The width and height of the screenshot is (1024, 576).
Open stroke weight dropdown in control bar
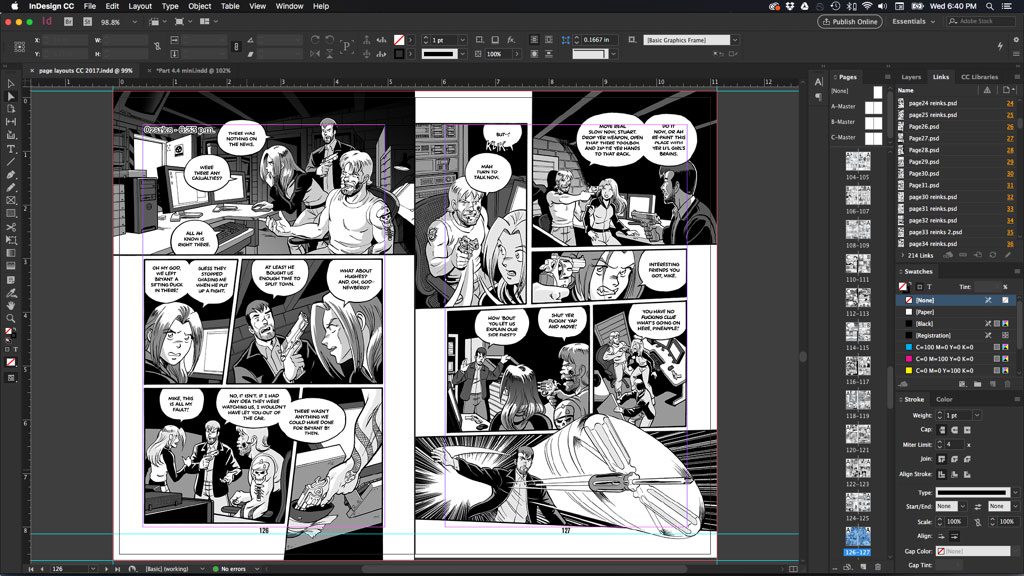(x=462, y=40)
